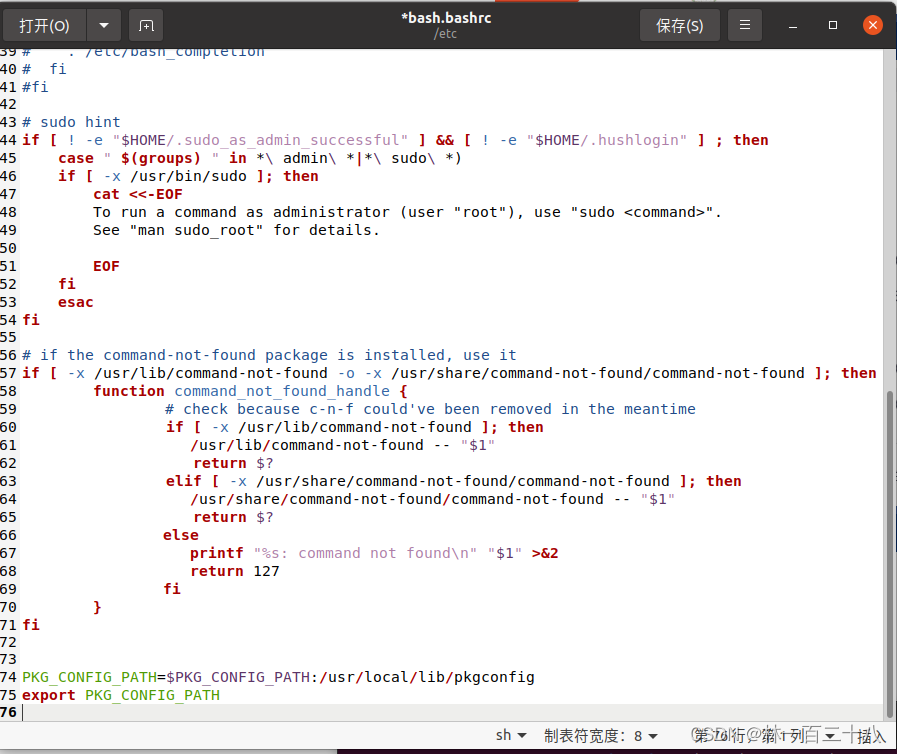Image resolution: width=897 pixels, height=754 pixels.
Task: Minimize the gedit window
Action: 793,26
